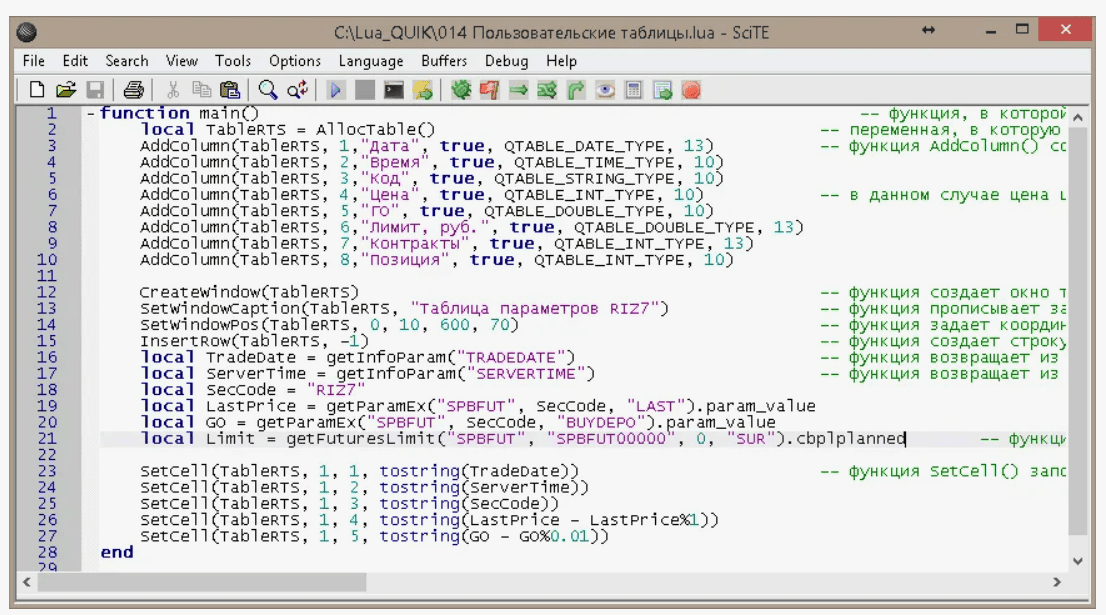
Task: Open the Language menu
Action: (371, 61)
